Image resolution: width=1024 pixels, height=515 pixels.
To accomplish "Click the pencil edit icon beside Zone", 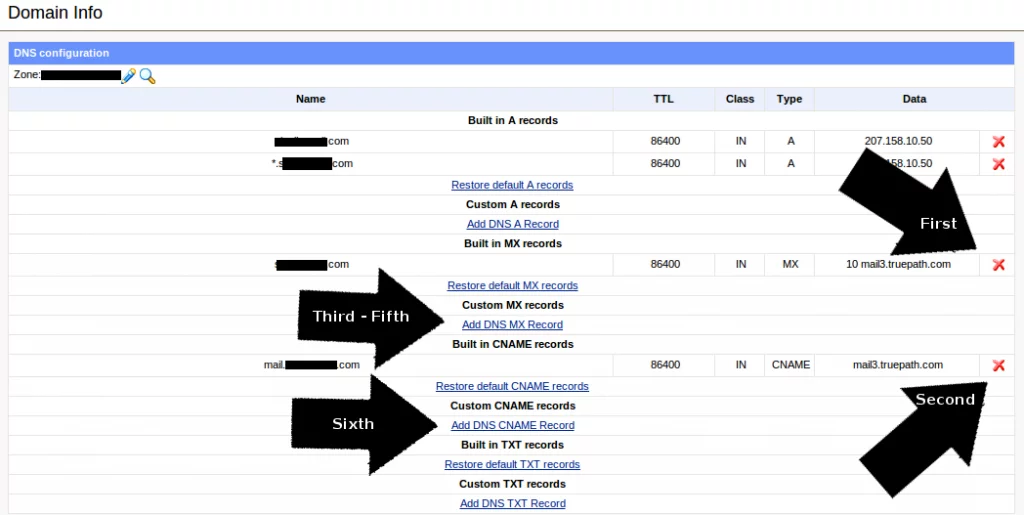I will pos(128,75).
